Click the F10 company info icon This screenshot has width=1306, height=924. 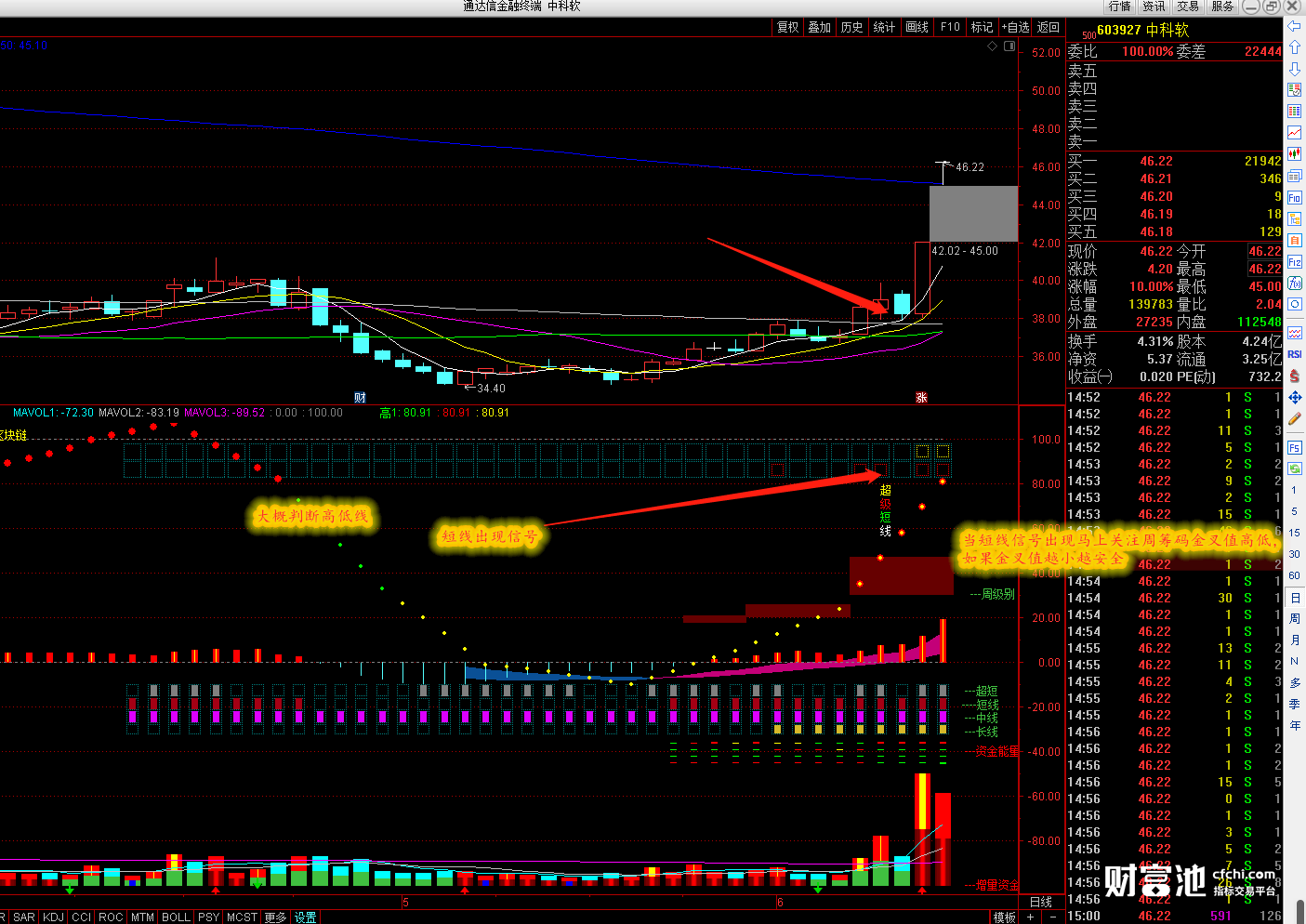click(1294, 198)
